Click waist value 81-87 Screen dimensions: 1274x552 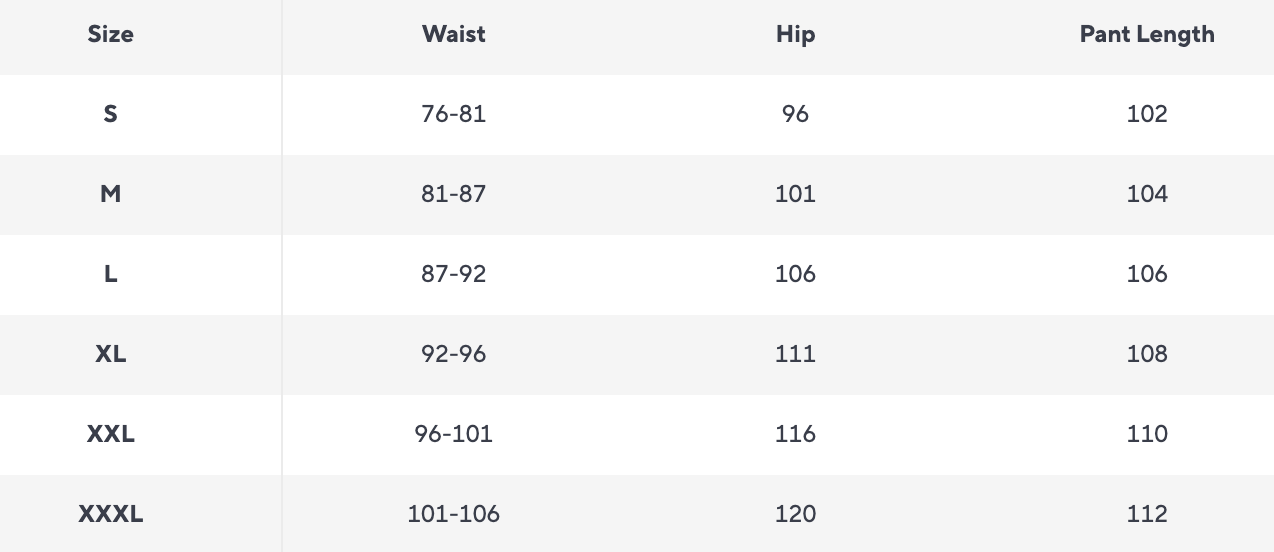point(453,194)
